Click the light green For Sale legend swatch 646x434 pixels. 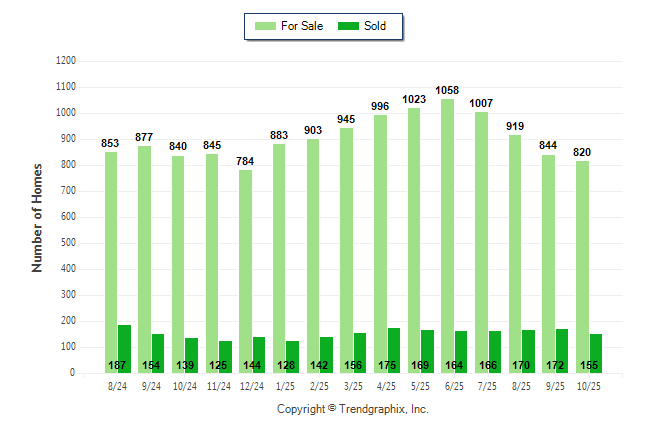coord(266,26)
